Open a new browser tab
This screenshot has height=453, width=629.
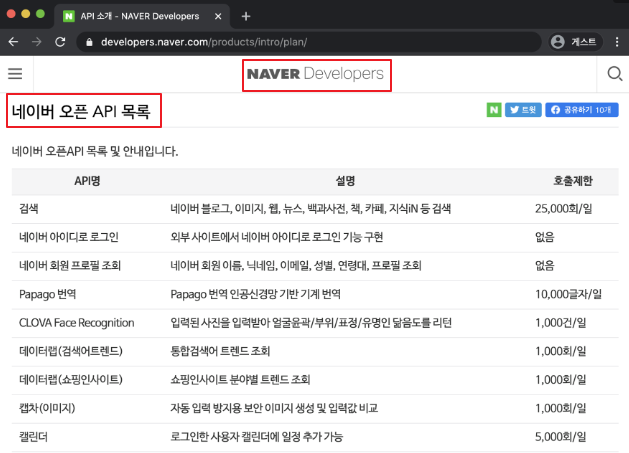tap(246, 16)
